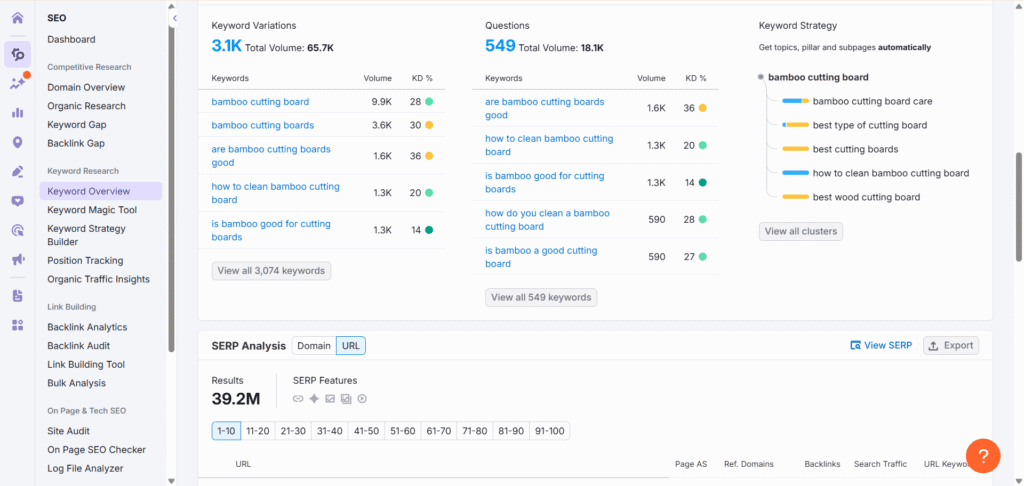Select results range 41-50
Viewport: 1024px width, 486px height.
pos(366,431)
